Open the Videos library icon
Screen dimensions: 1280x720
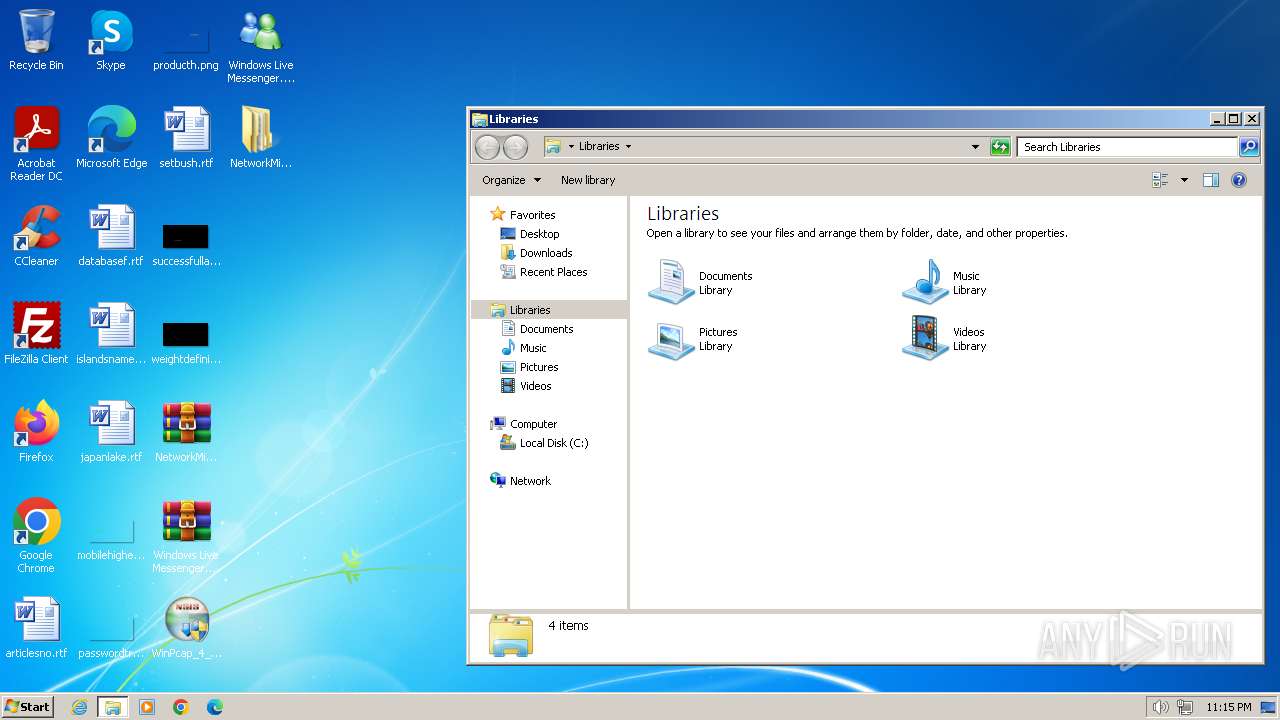[x=925, y=339]
